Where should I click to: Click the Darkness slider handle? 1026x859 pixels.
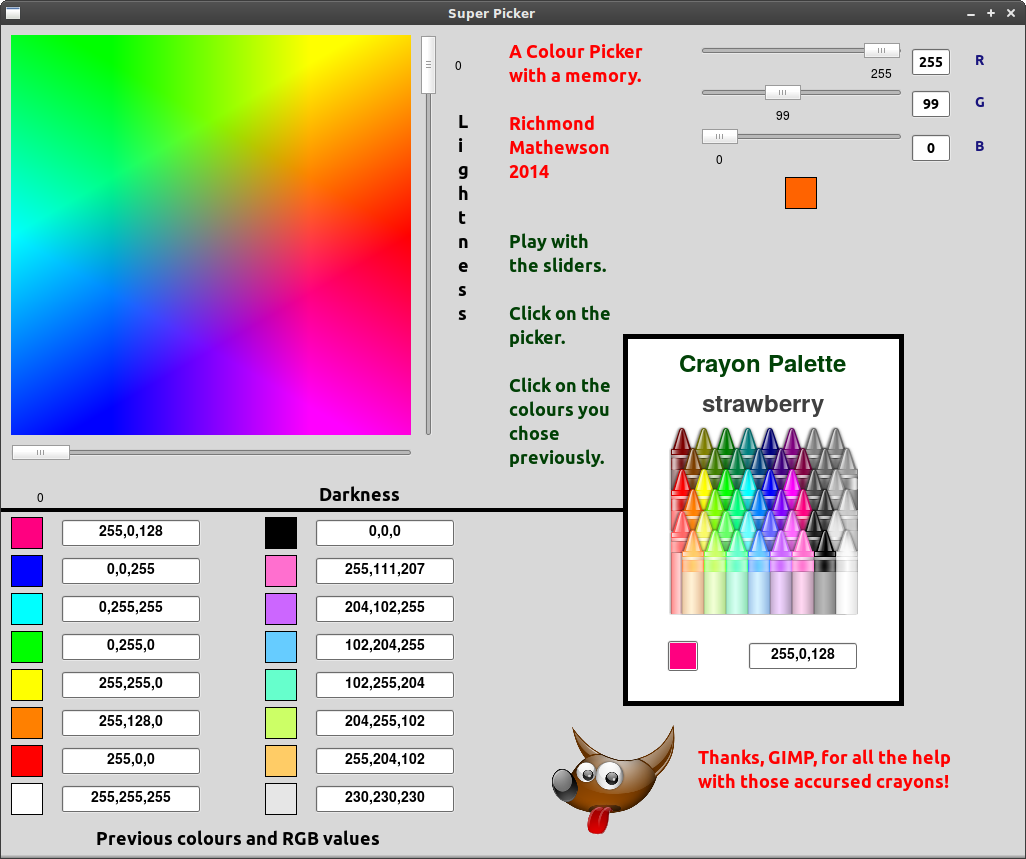(41, 453)
